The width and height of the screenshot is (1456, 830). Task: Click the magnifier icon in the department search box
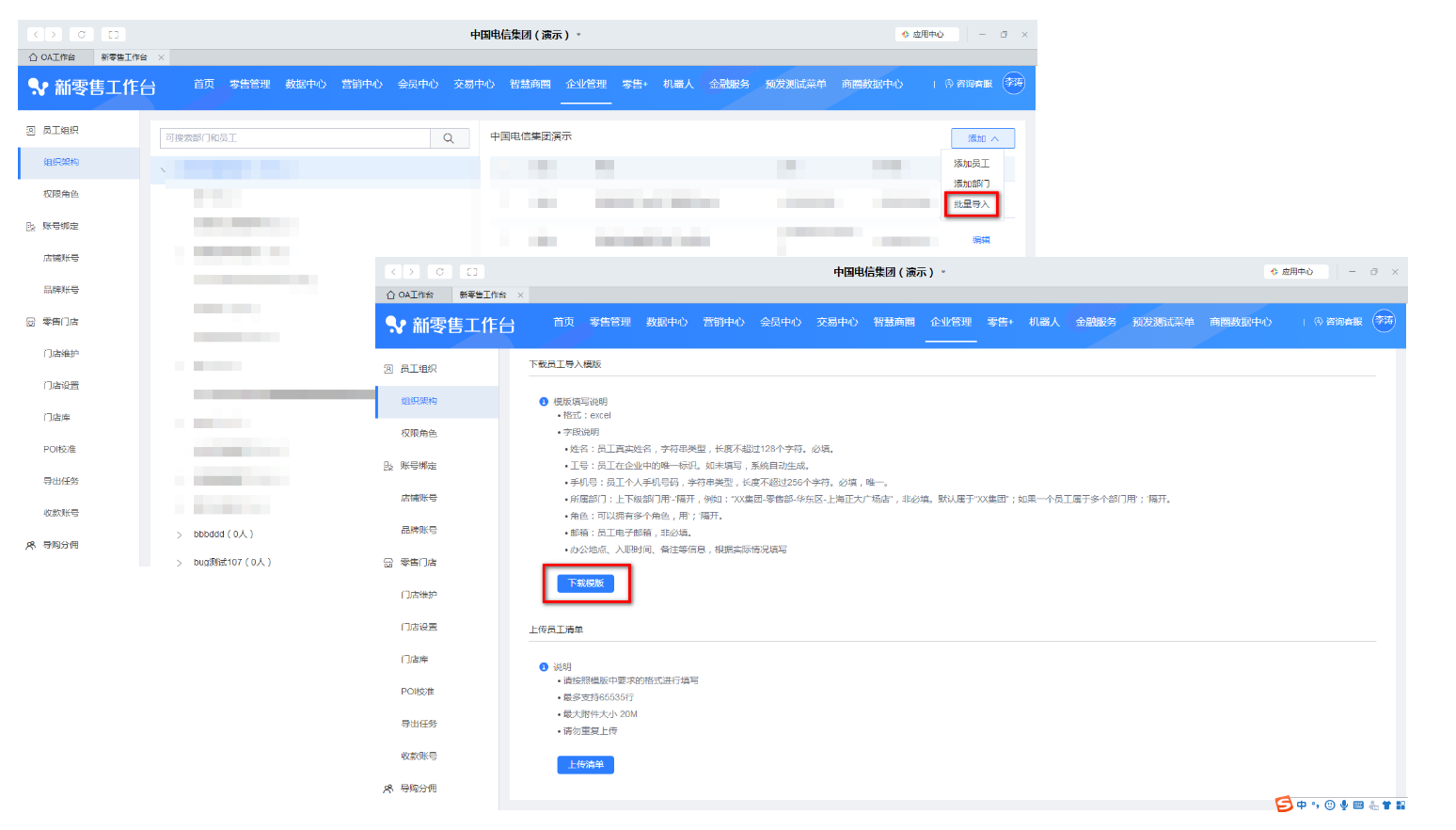pos(449,138)
